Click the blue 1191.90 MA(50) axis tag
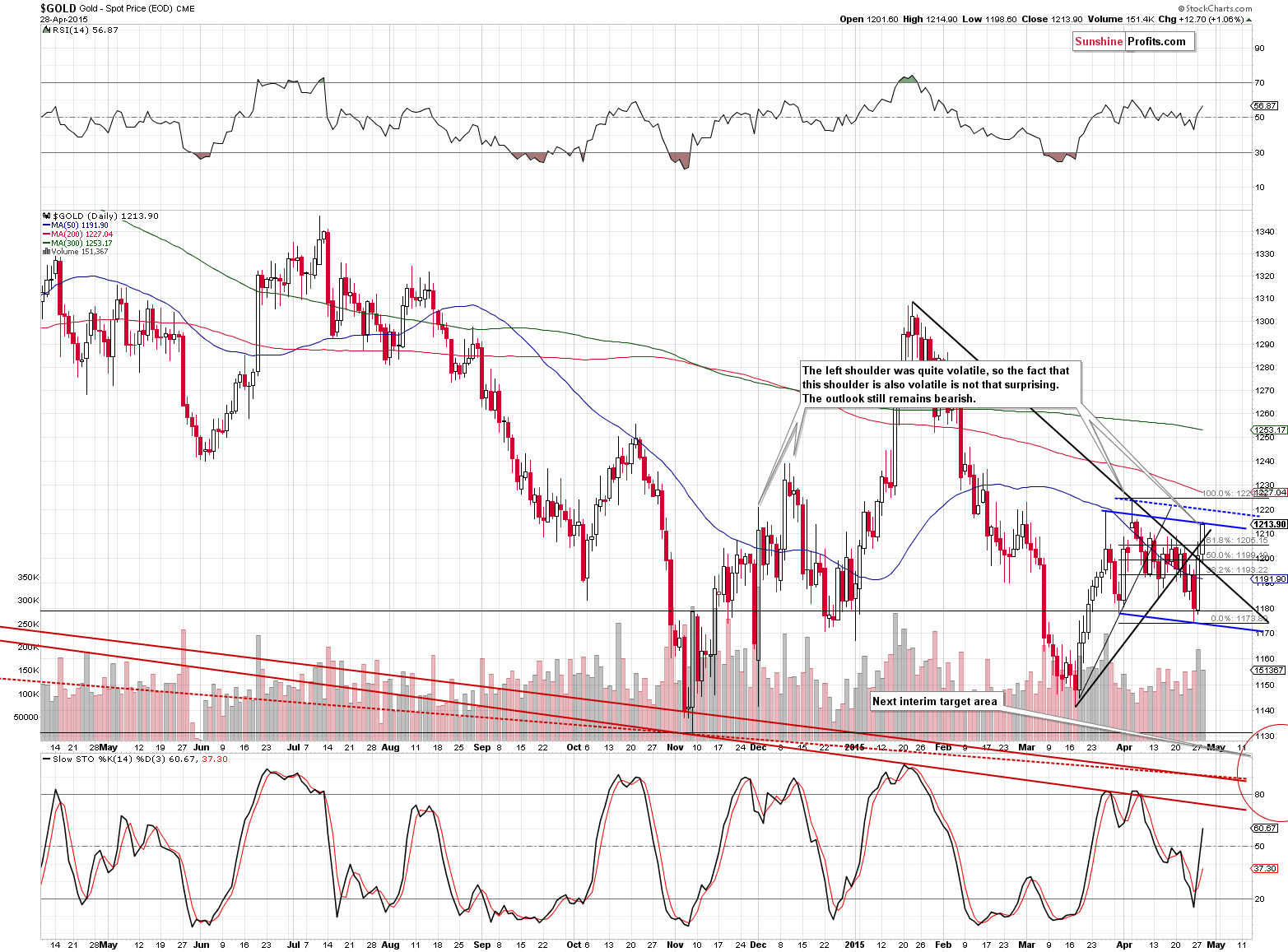Image resolution: width=1288 pixels, height=952 pixels. [1270, 579]
